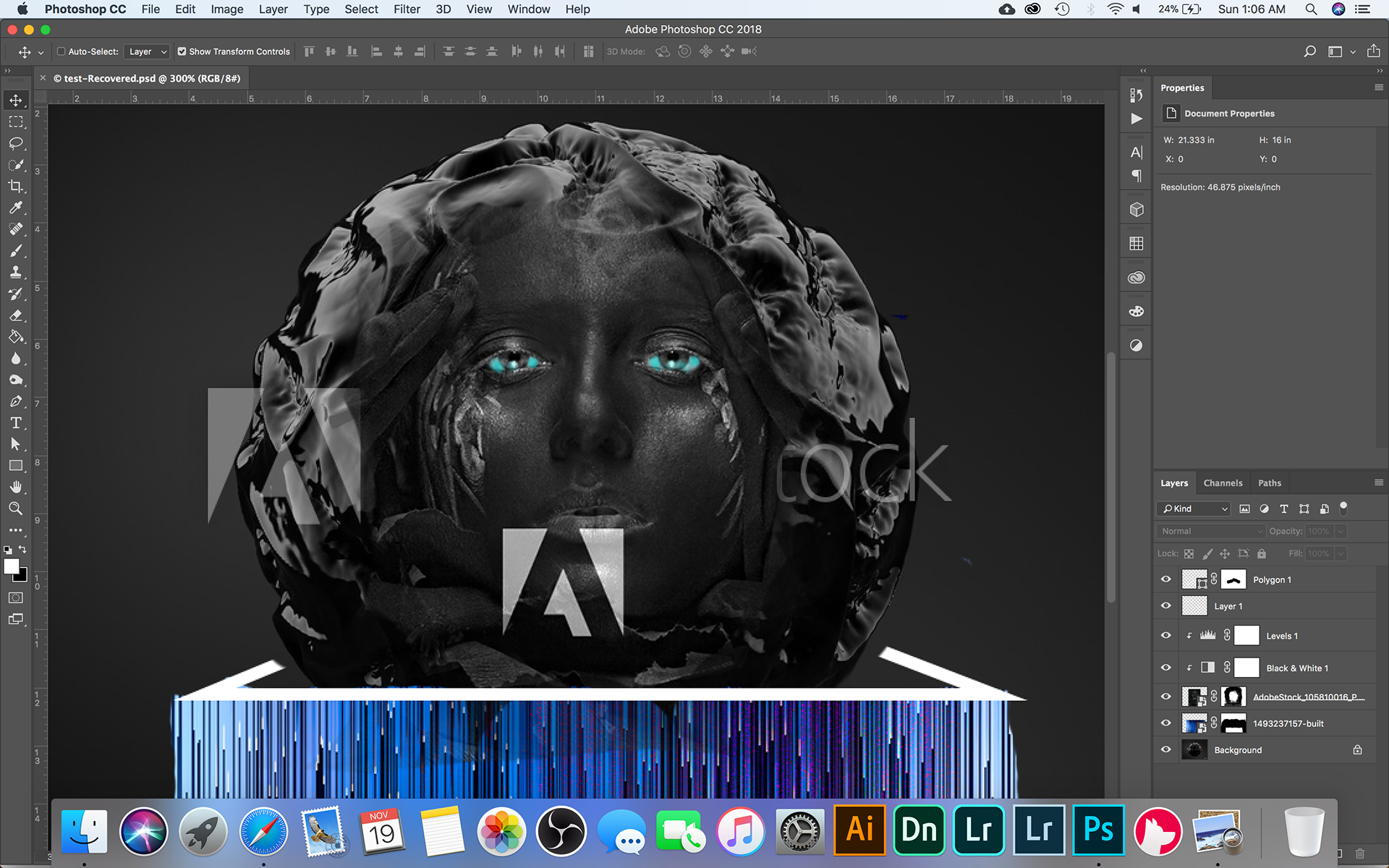Screen dimensions: 1389x868
Task: Uncheck Show Transform Controls
Action: tap(182, 51)
